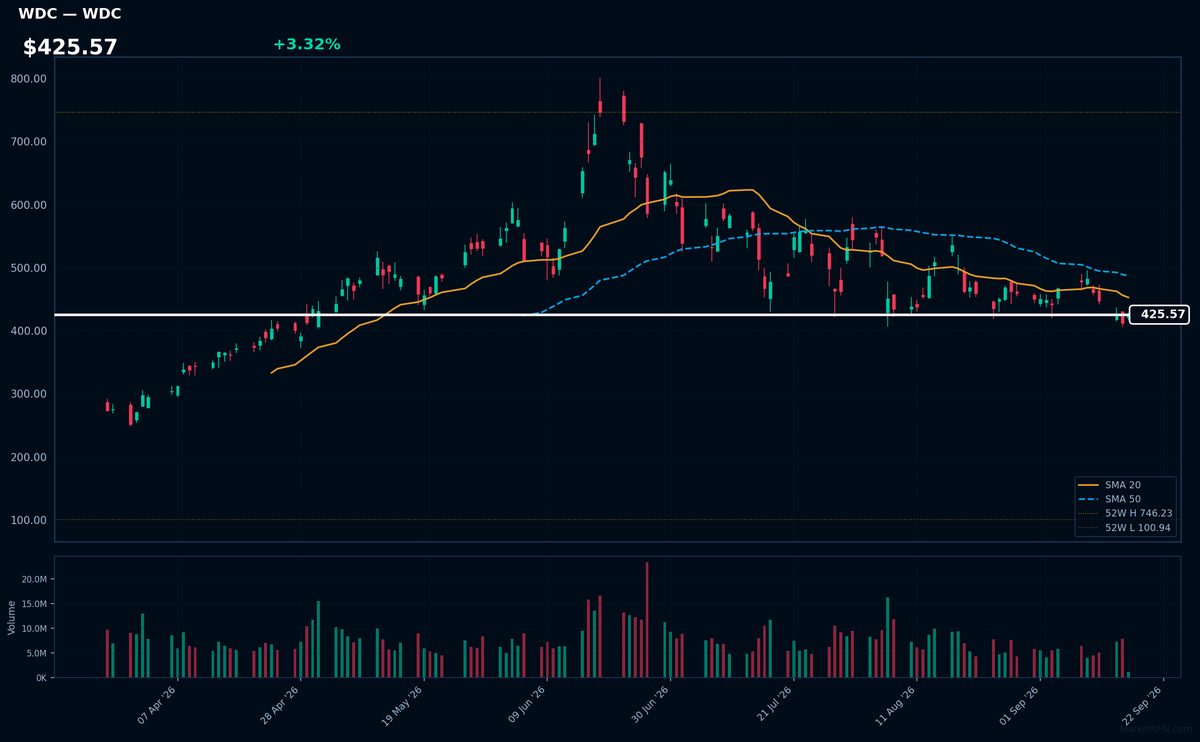This screenshot has height=742, width=1200.
Task: Click the peak candlestick near 800
Action: coord(600,99)
